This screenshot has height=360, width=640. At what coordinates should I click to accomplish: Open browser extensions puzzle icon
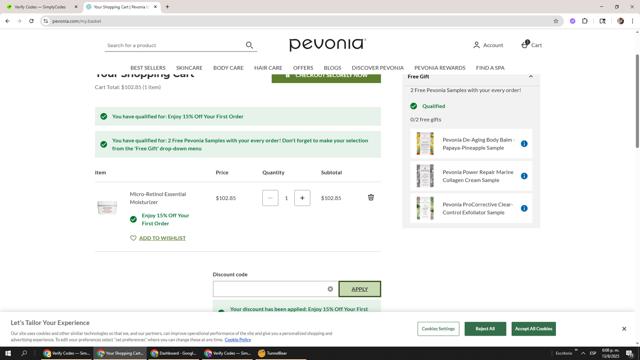585,21
